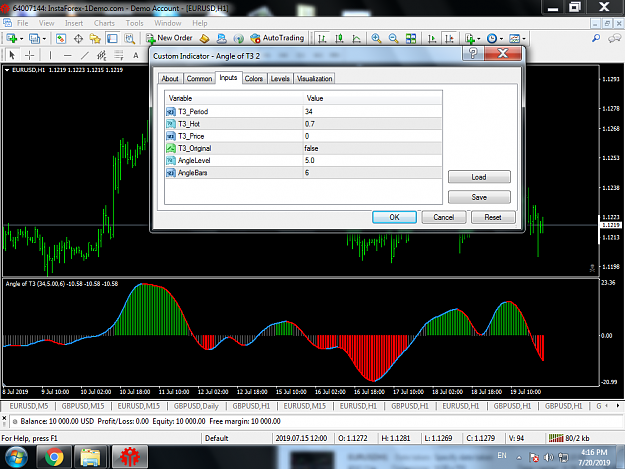Select the Text label tool

[136, 55]
